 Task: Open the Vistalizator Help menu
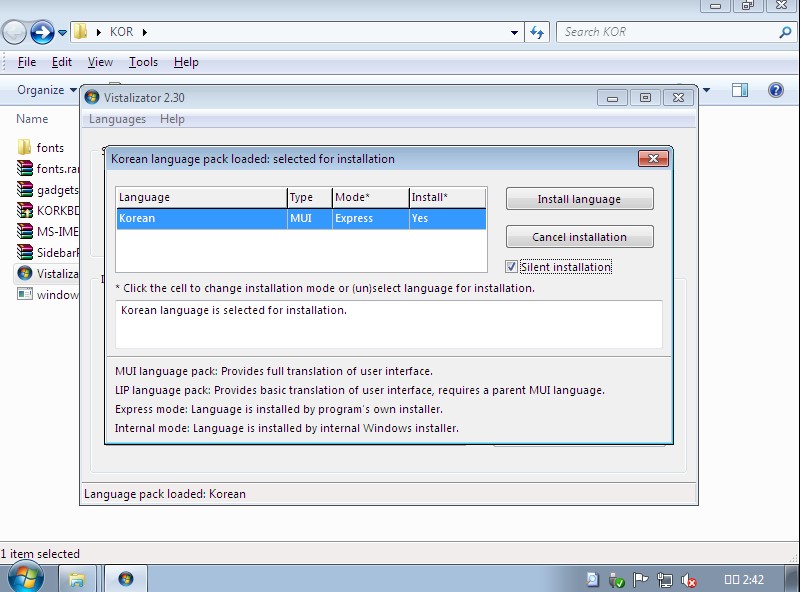point(172,119)
